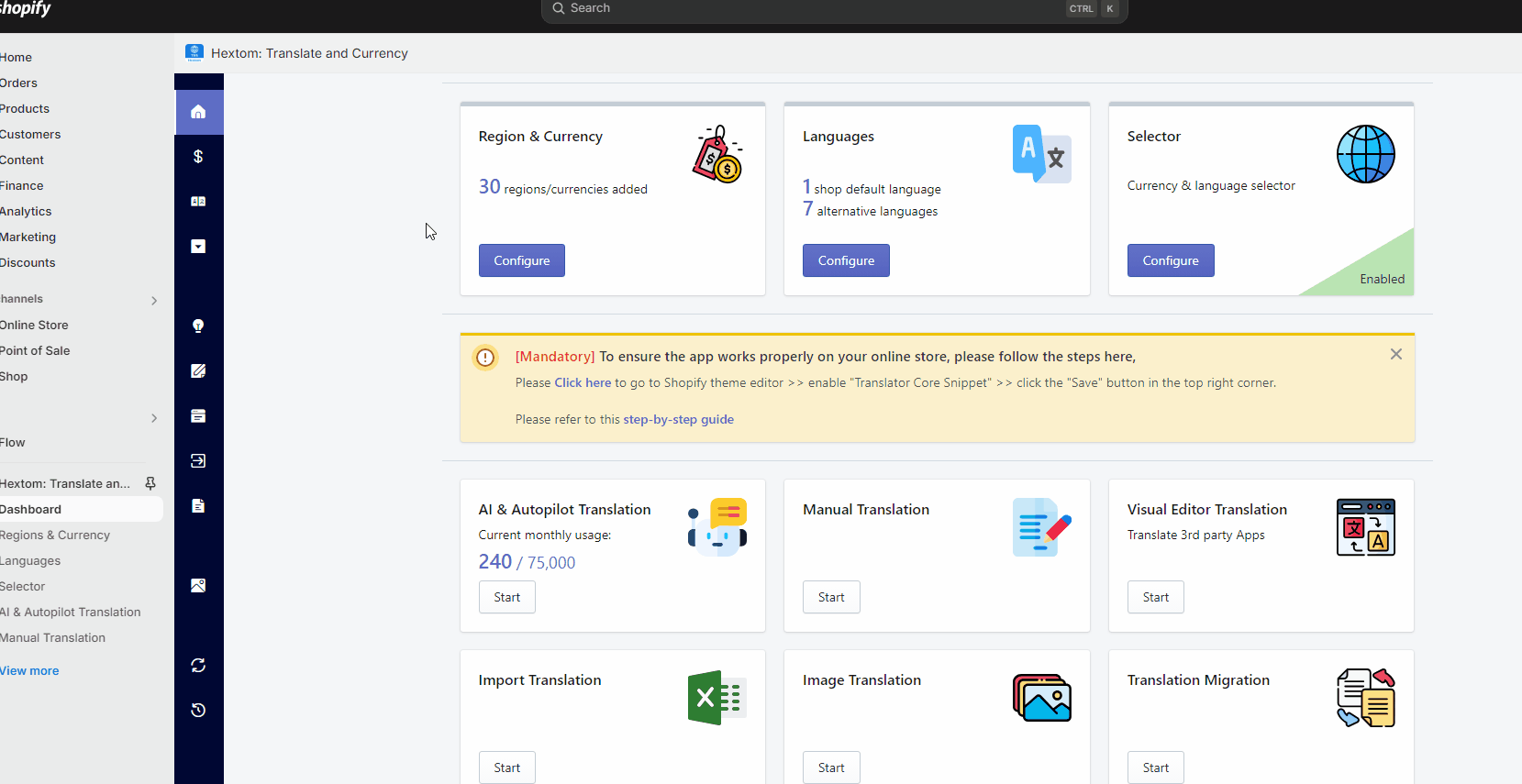Open the step-by-step guide link
Viewport: 1522px width, 784px height.
(679, 419)
